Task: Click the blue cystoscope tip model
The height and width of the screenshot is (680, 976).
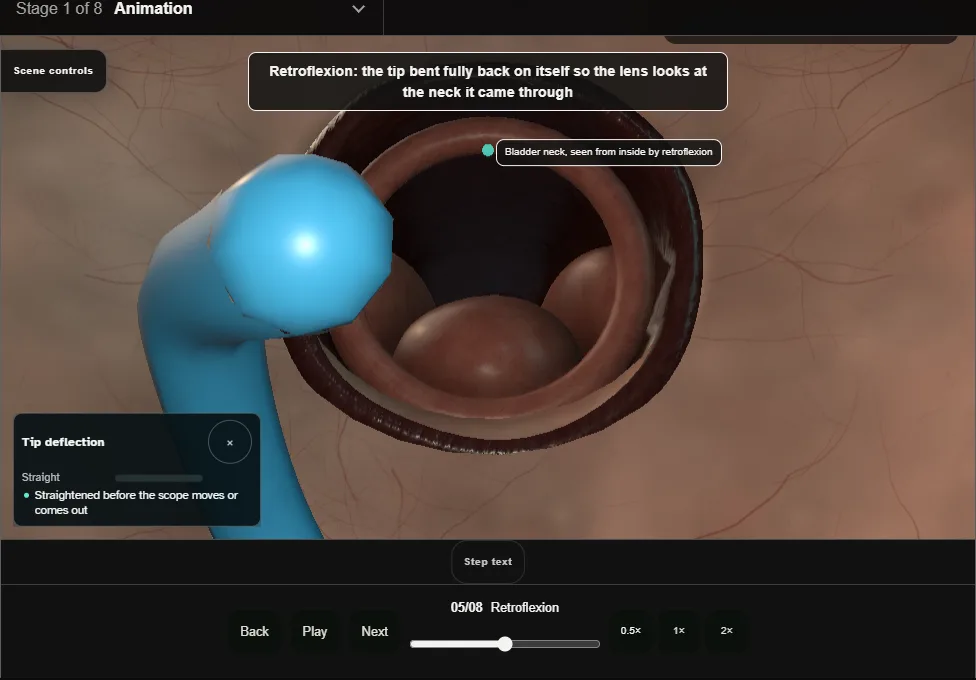Action: (301, 245)
